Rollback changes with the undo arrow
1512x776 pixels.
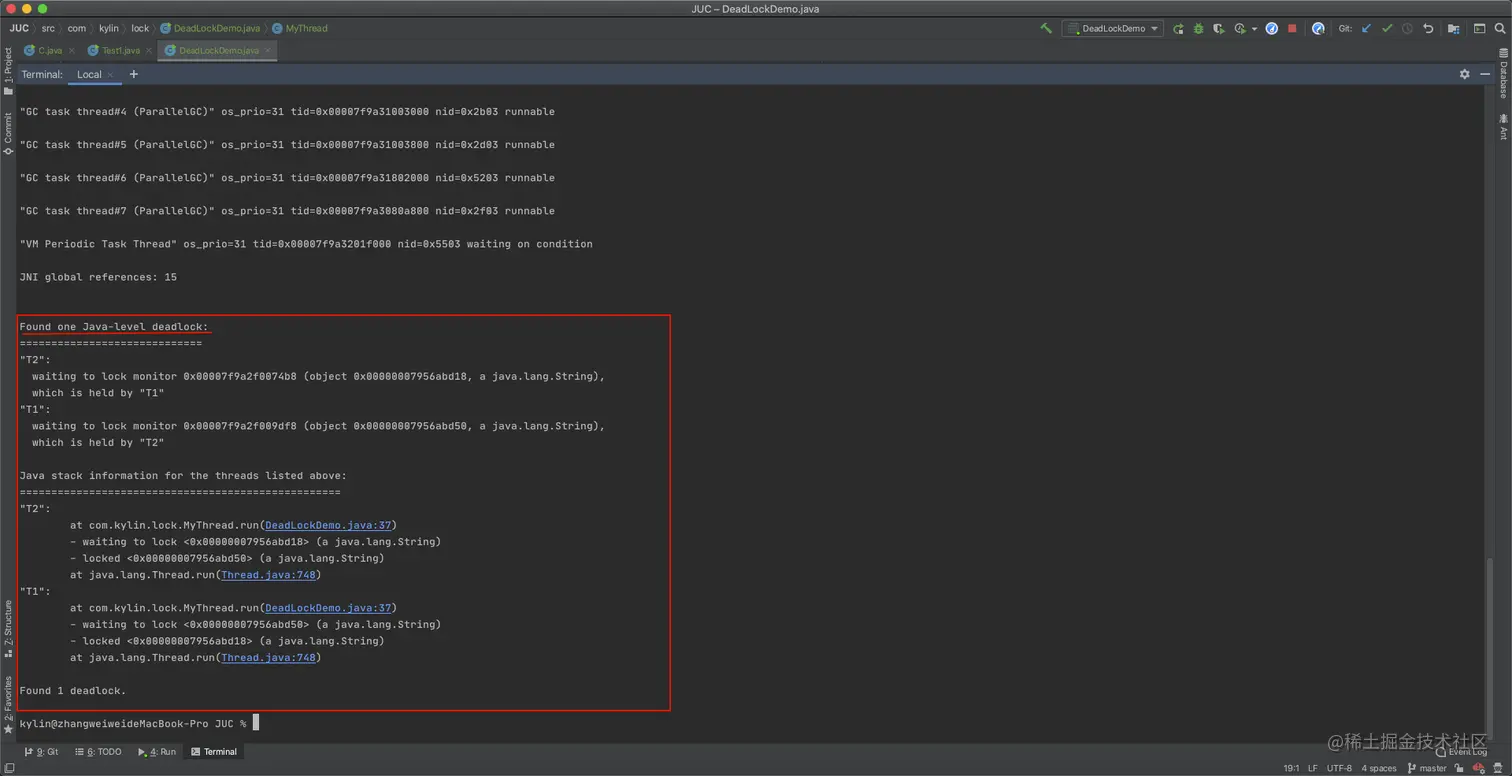click(x=1428, y=29)
